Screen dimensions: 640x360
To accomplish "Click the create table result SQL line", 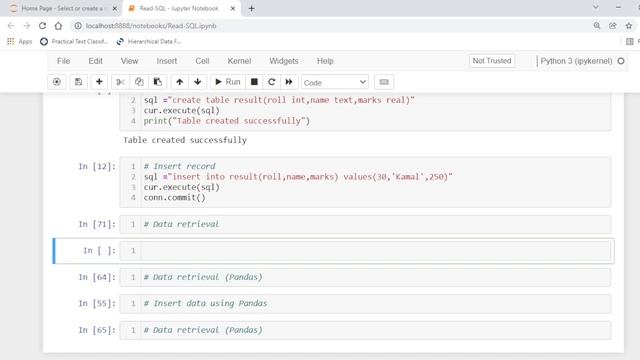I will click(x=279, y=100).
